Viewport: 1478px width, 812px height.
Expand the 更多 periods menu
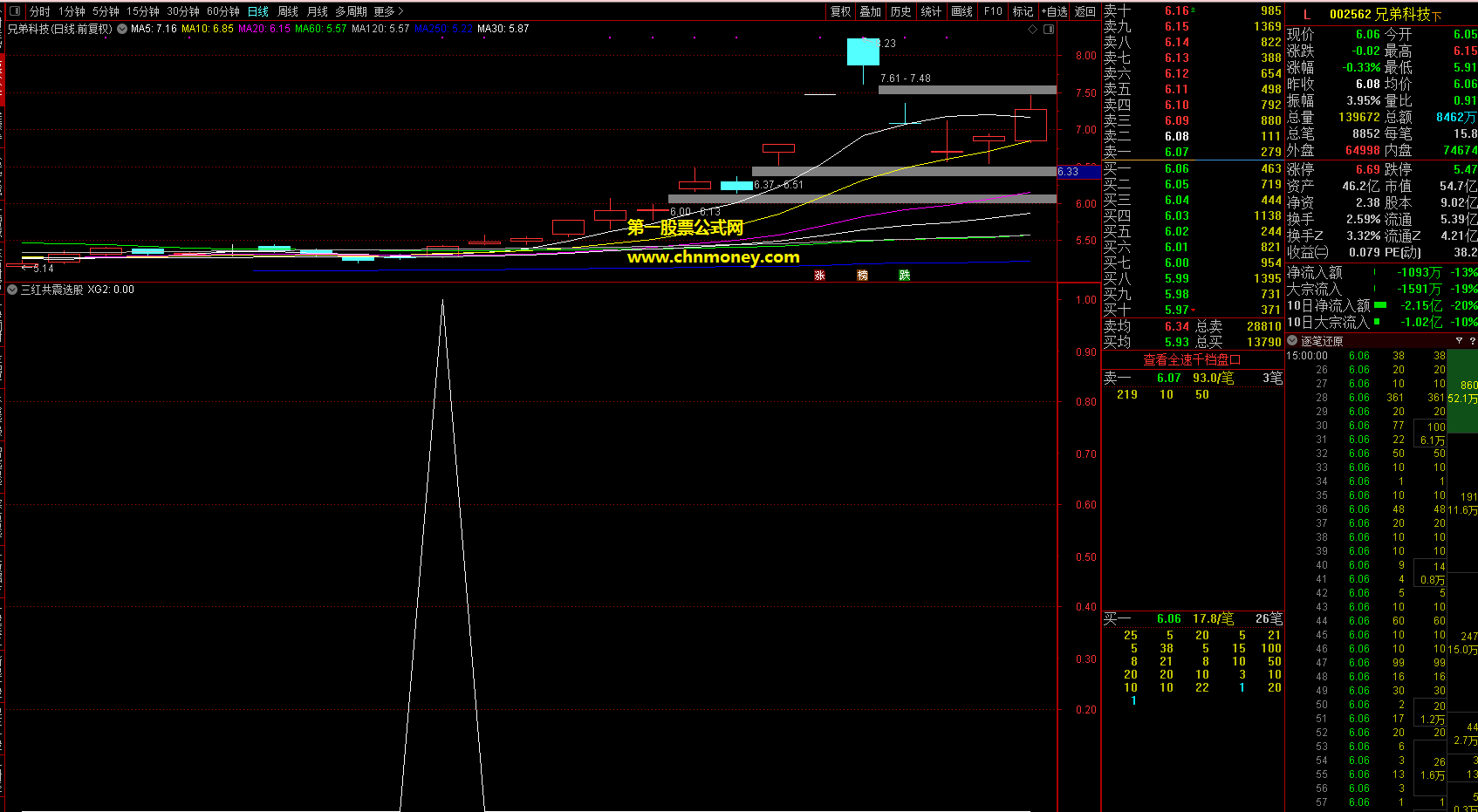click(388, 11)
